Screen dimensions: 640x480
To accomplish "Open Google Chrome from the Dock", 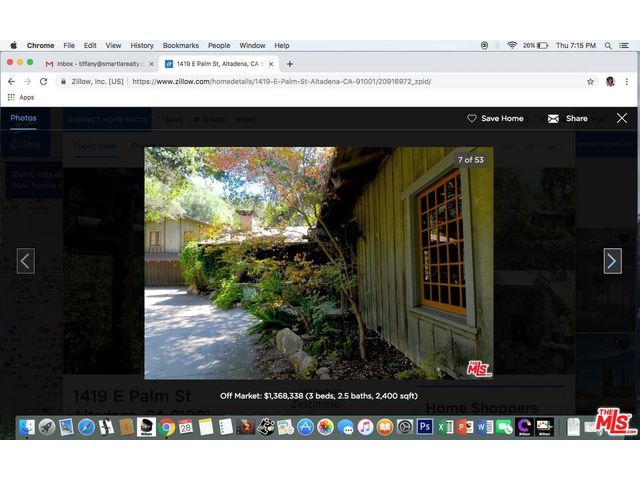I will [166, 427].
